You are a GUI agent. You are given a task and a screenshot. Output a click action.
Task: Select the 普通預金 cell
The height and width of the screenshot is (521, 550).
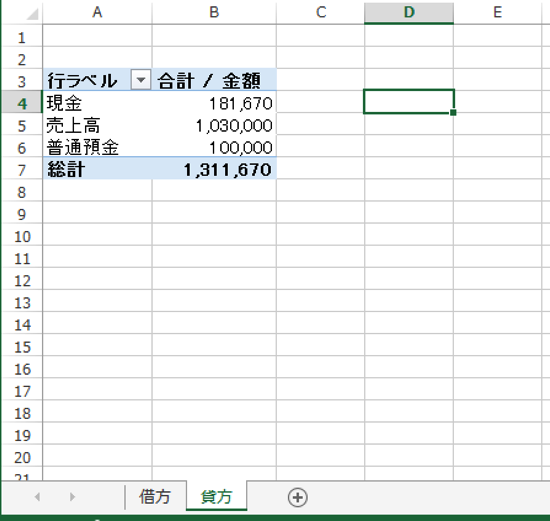point(97,147)
